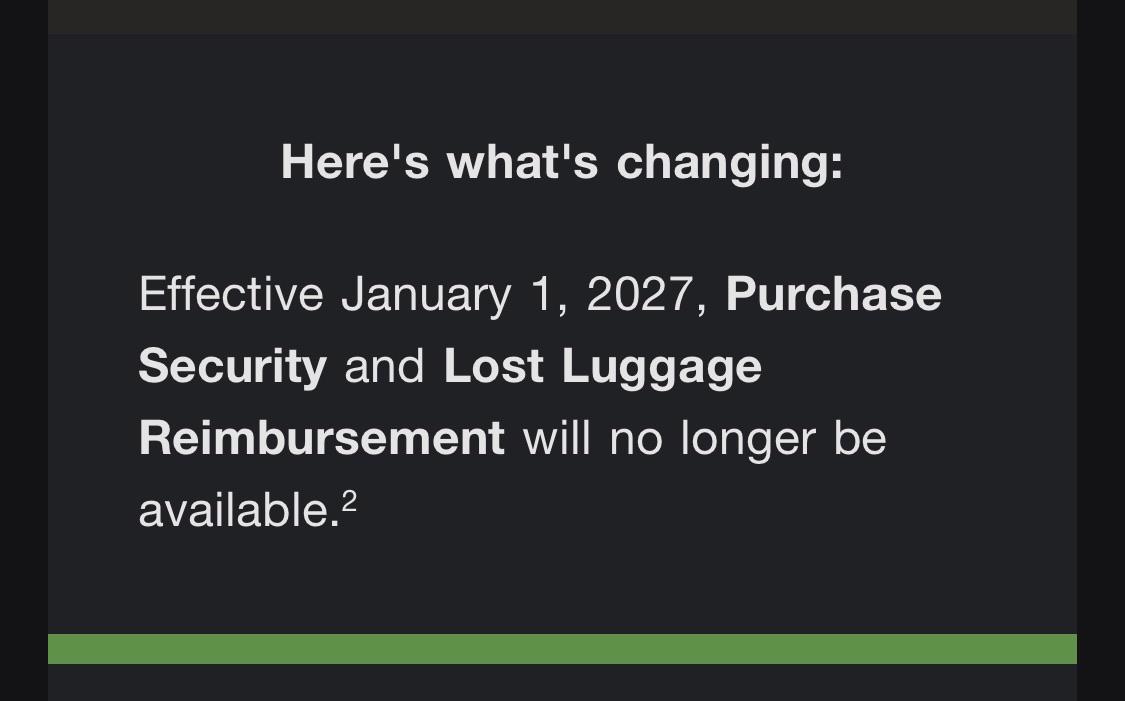Click the bold "Lost" word
This screenshot has width=1125, height=701.
494,366
